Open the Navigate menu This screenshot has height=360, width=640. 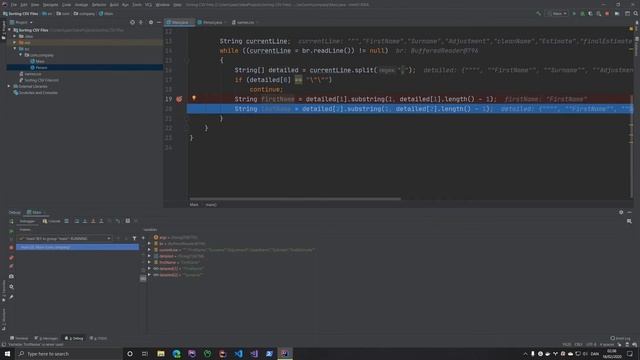coord(51,4)
